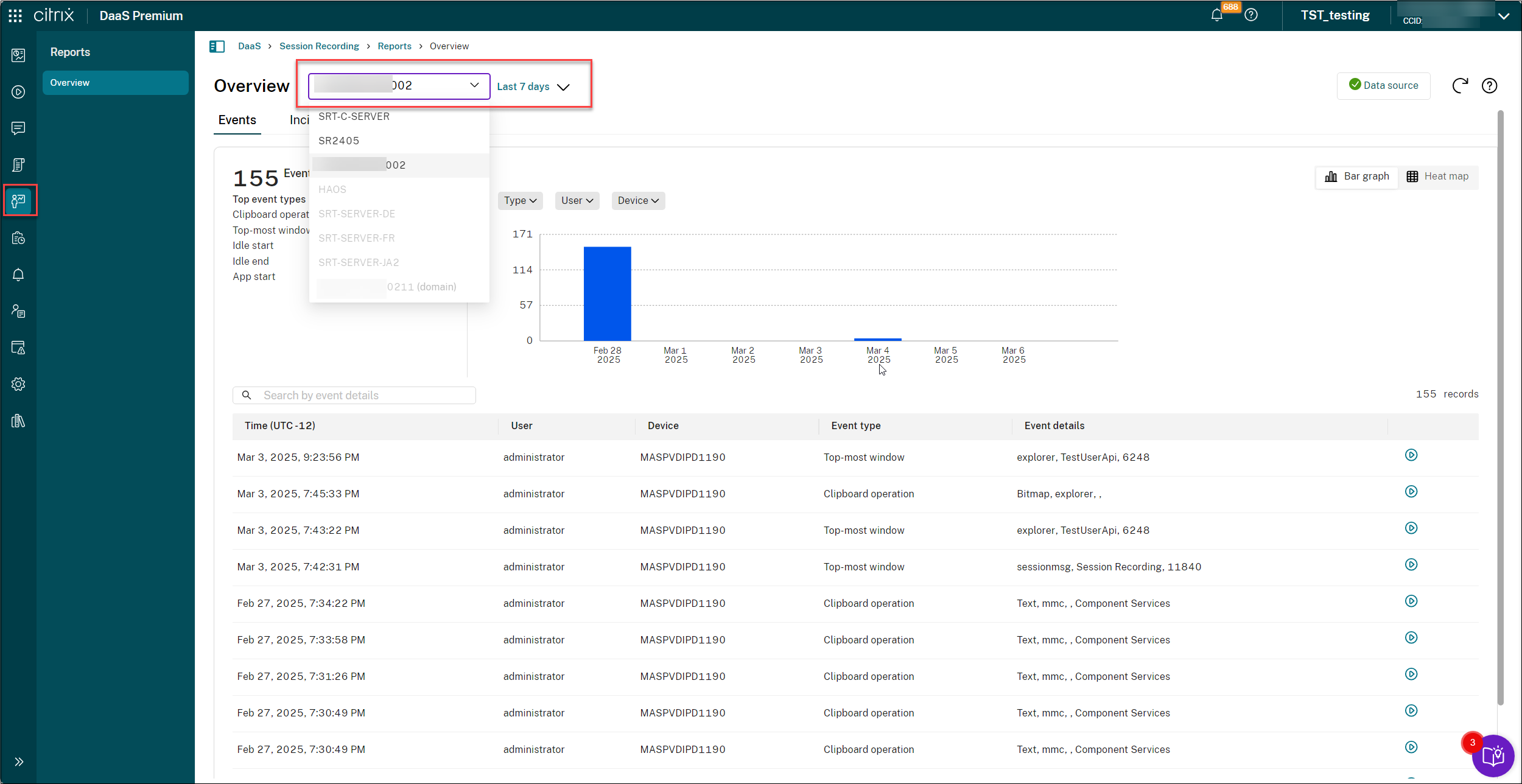Screen dimensions: 1522x784
Task: Expand the sidebar with double-chevron icon
Action: pos(19,761)
